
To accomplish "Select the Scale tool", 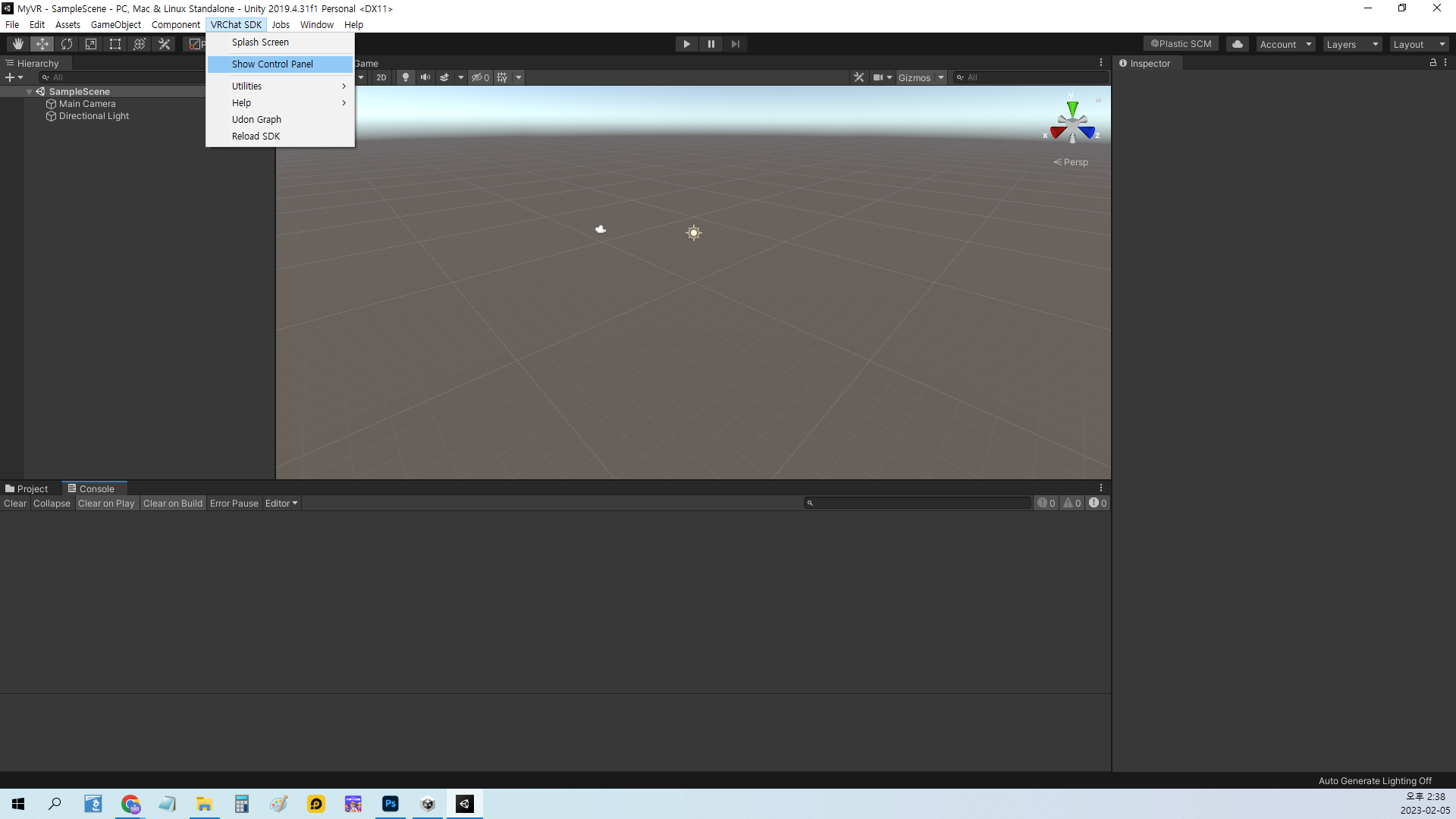I will 91,44.
